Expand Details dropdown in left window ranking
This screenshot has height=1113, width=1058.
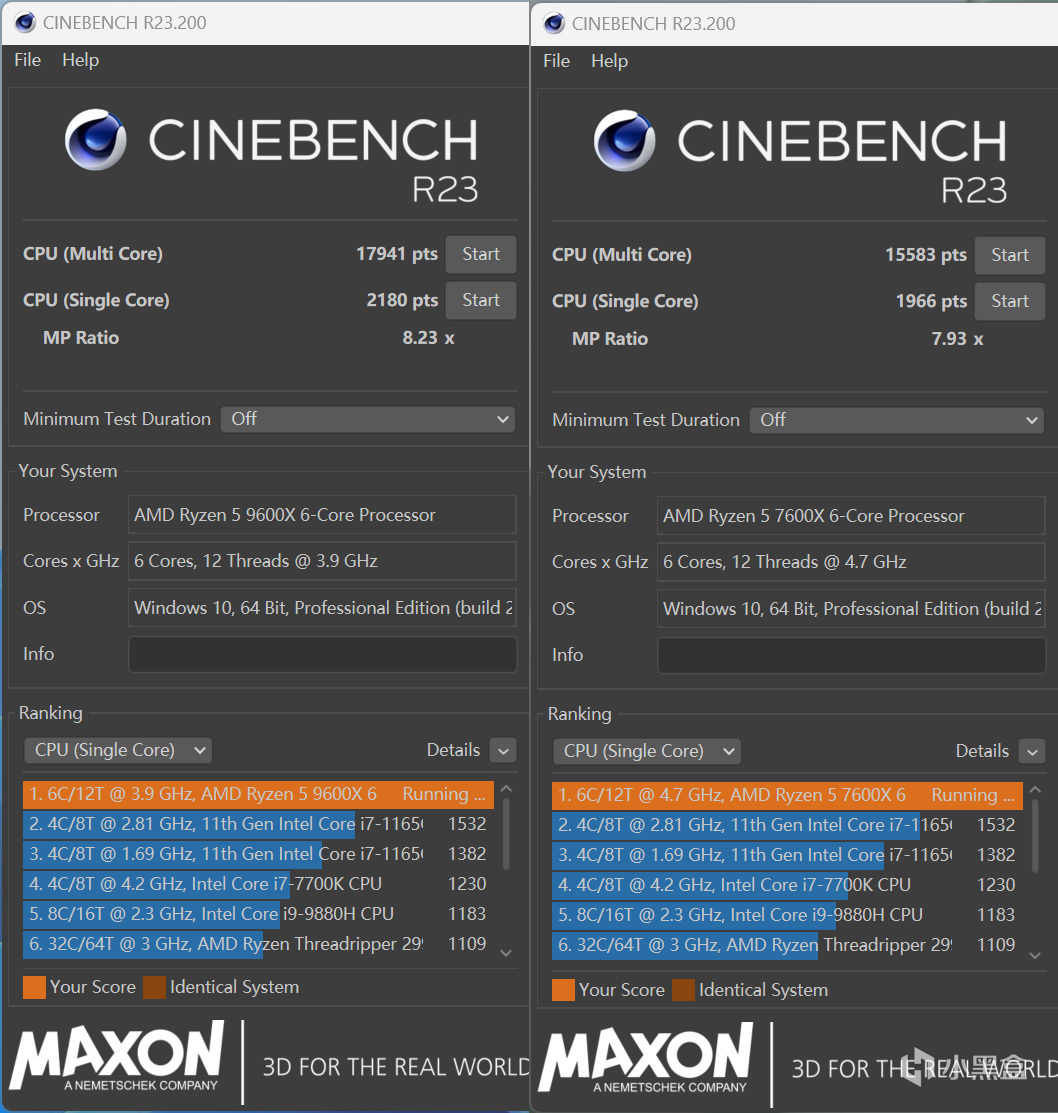(503, 750)
